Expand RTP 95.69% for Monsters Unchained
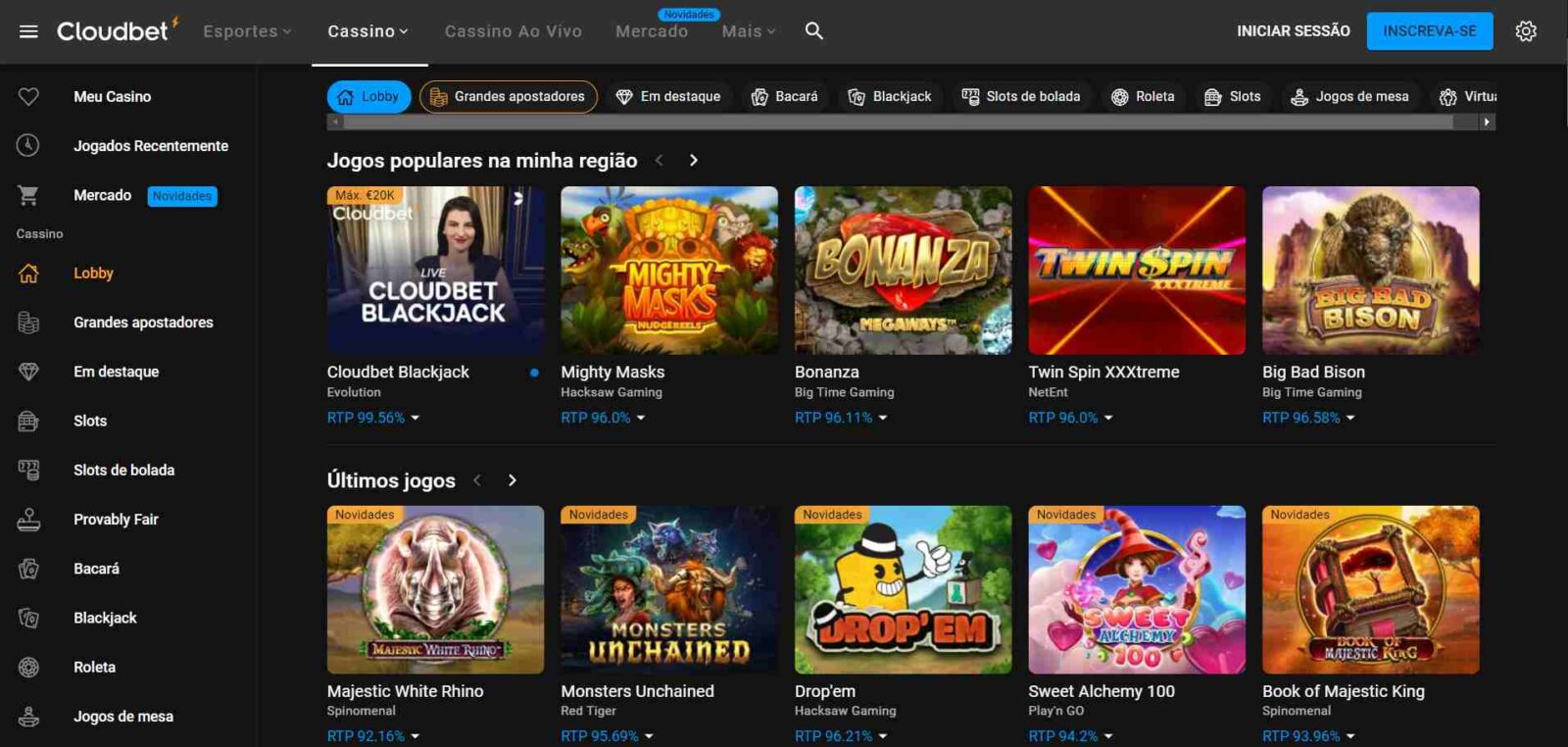 (607, 736)
